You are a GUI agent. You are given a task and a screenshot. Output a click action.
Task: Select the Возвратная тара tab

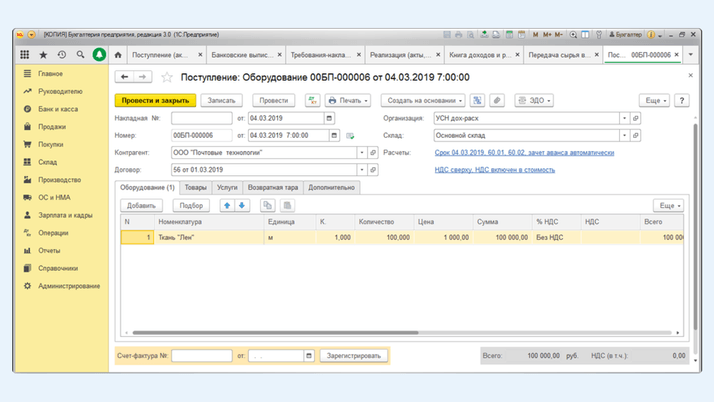click(x=272, y=188)
